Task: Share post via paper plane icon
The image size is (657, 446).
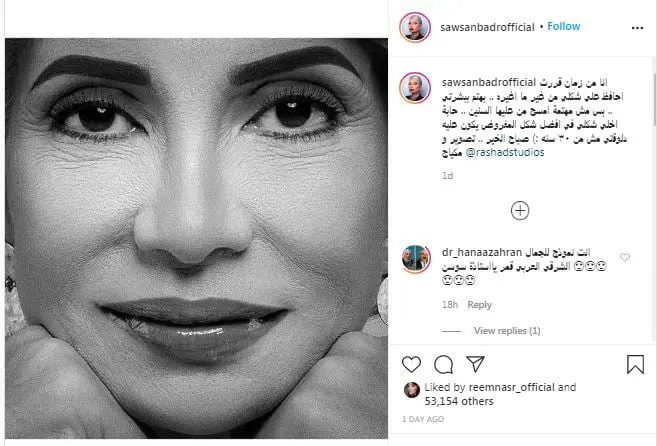Action: tap(475, 364)
